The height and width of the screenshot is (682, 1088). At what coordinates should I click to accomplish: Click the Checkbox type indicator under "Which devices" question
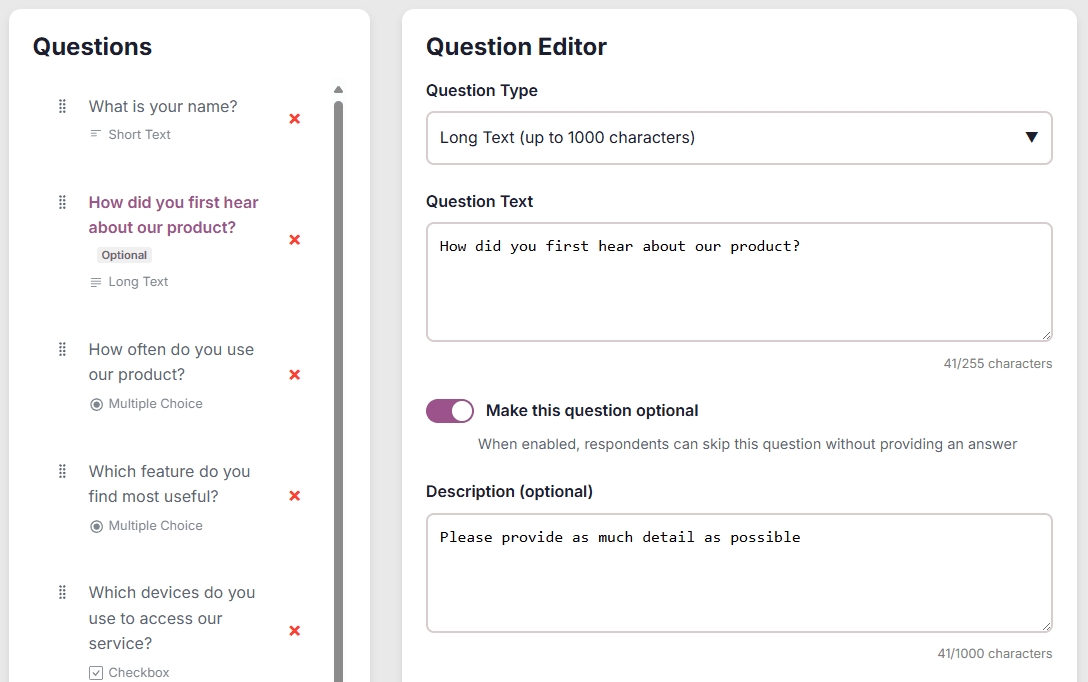click(x=95, y=672)
